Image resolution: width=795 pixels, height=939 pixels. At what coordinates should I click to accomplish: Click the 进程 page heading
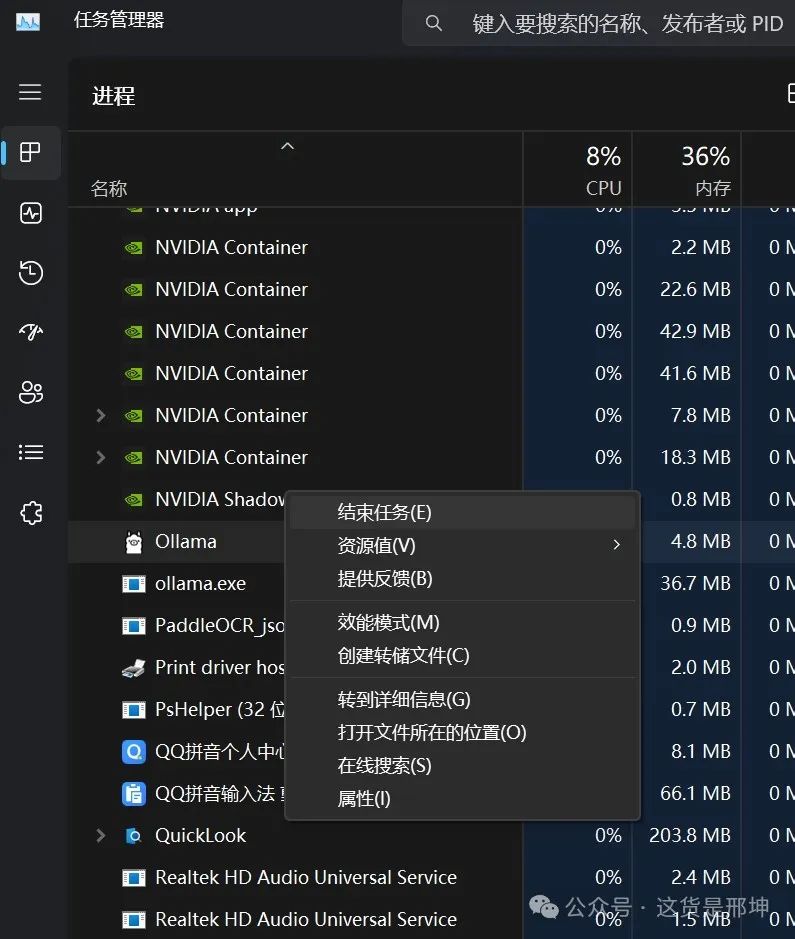point(114,96)
